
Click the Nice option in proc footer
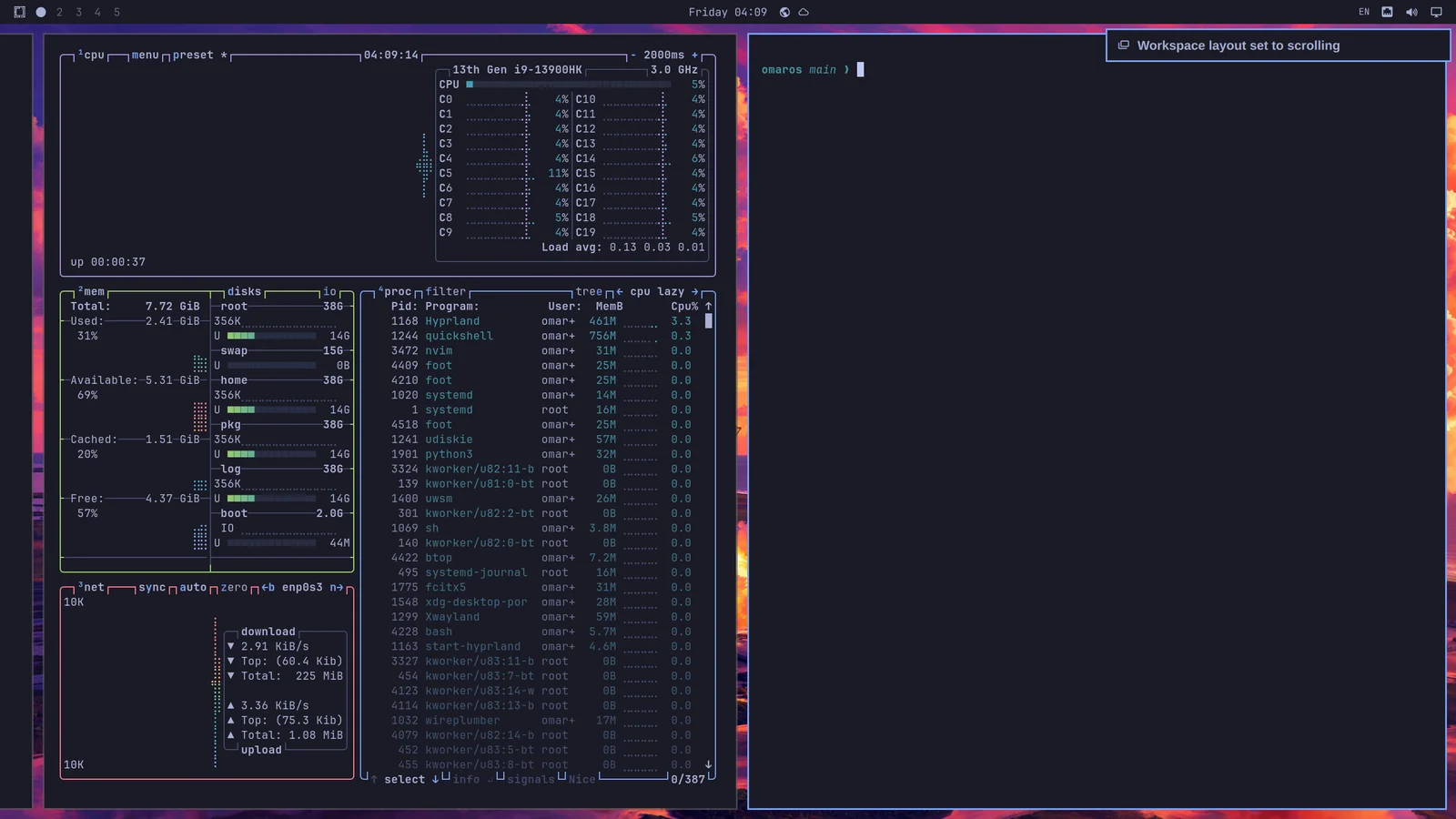[581, 779]
